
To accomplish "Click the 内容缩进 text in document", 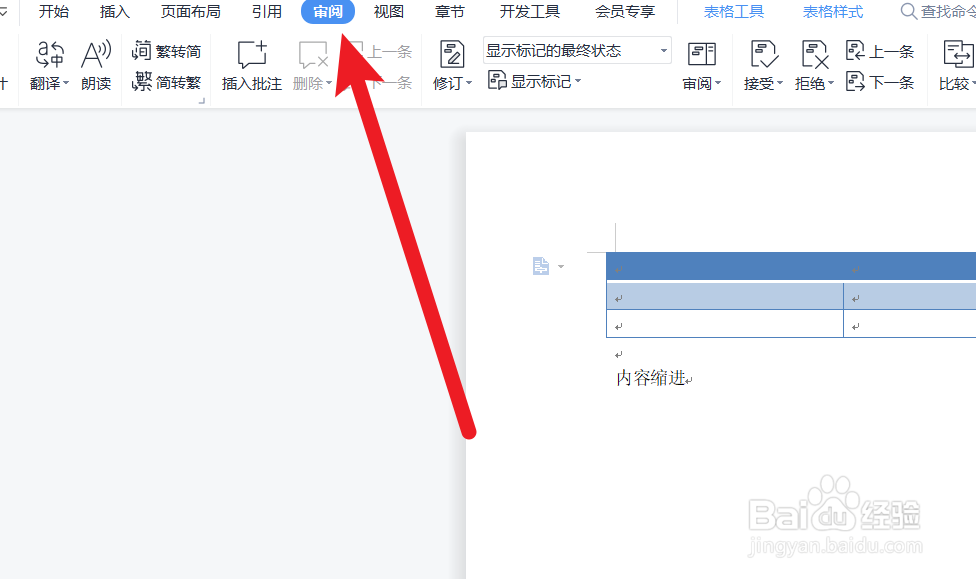I will click(650, 378).
